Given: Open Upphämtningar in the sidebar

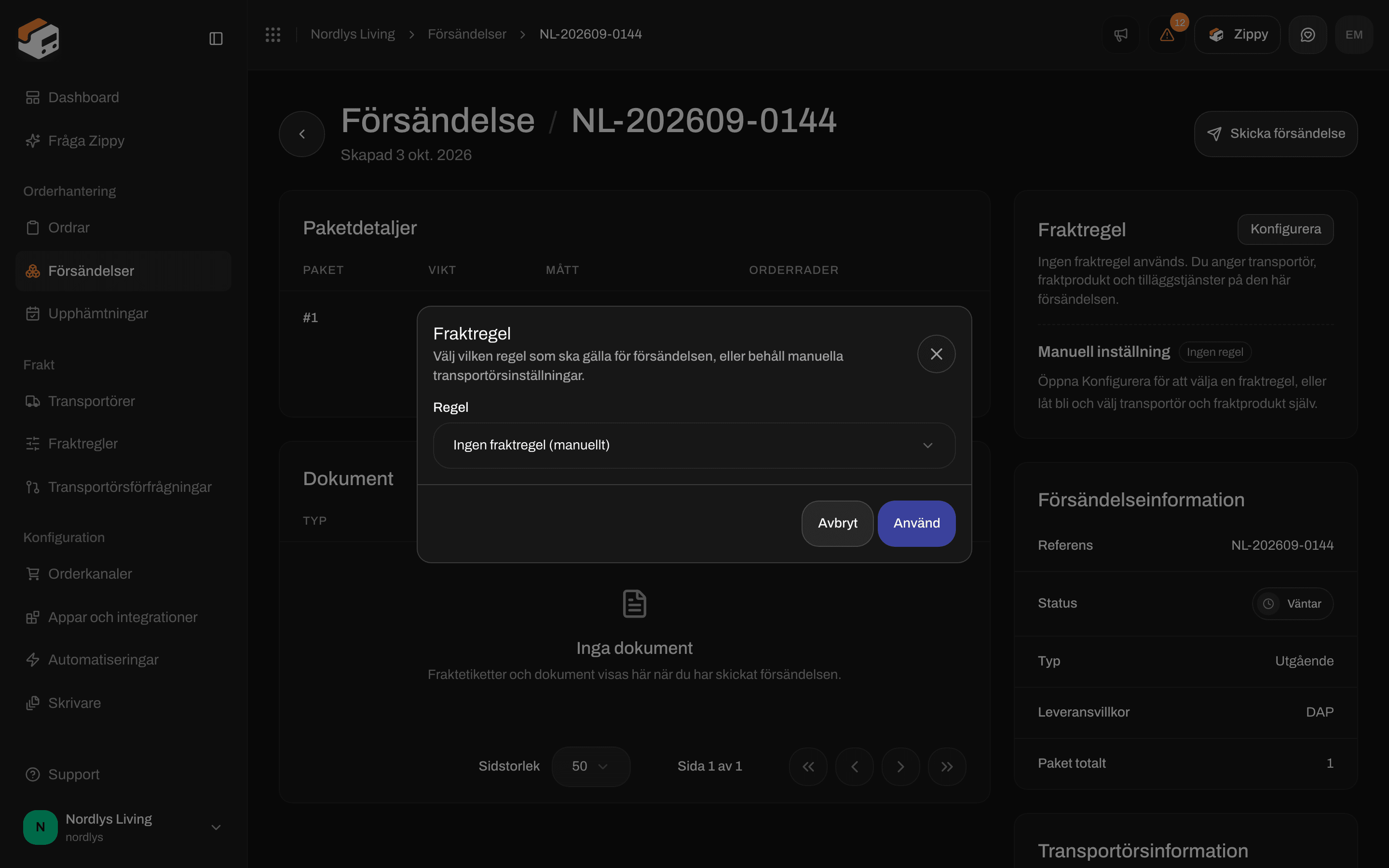Looking at the screenshot, I should coord(123,313).
